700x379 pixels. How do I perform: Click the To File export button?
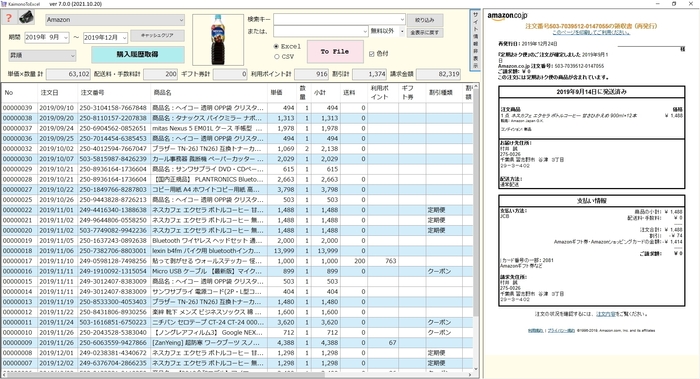click(x=335, y=52)
